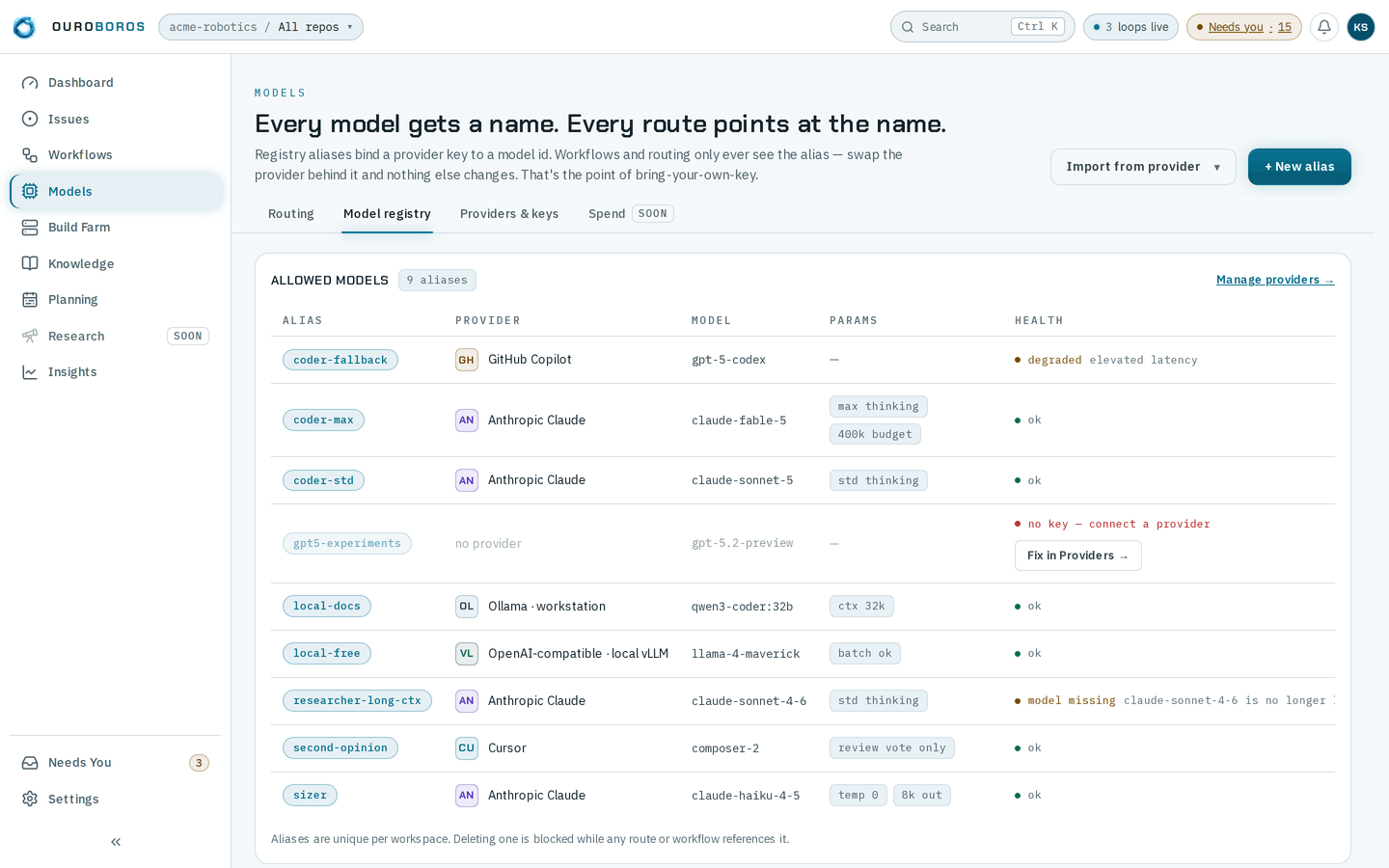
Task: Open the Needs you 15 pill
Action: pos(1244,27)
